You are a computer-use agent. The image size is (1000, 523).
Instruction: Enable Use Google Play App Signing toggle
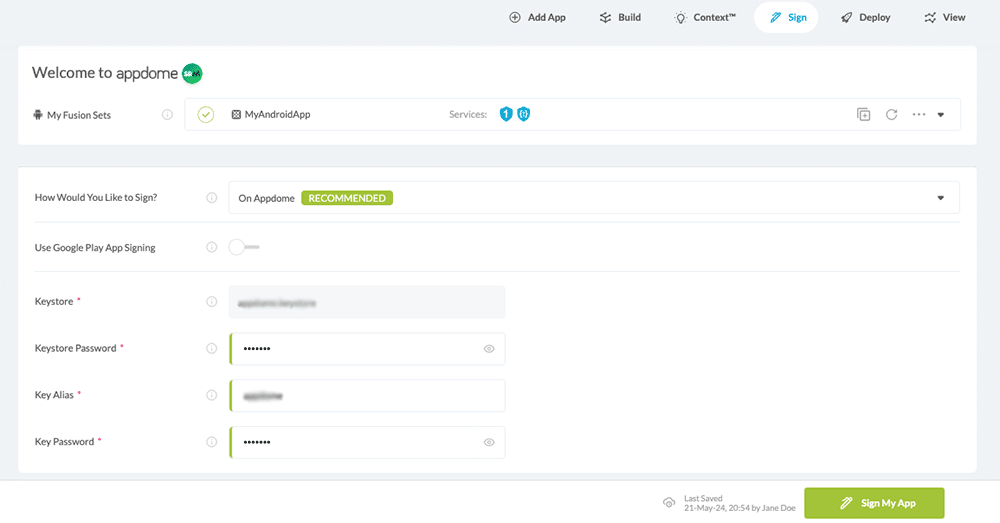pyautogui.click(x=242, y=247)
